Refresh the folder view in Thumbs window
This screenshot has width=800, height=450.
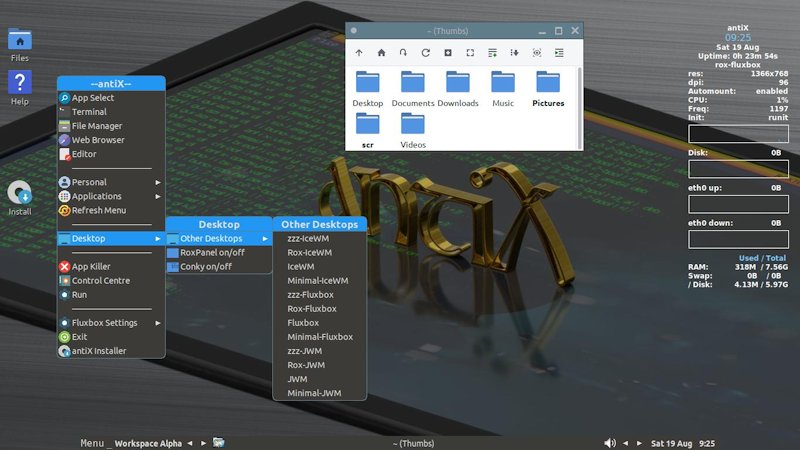click(x=426, y=53)
